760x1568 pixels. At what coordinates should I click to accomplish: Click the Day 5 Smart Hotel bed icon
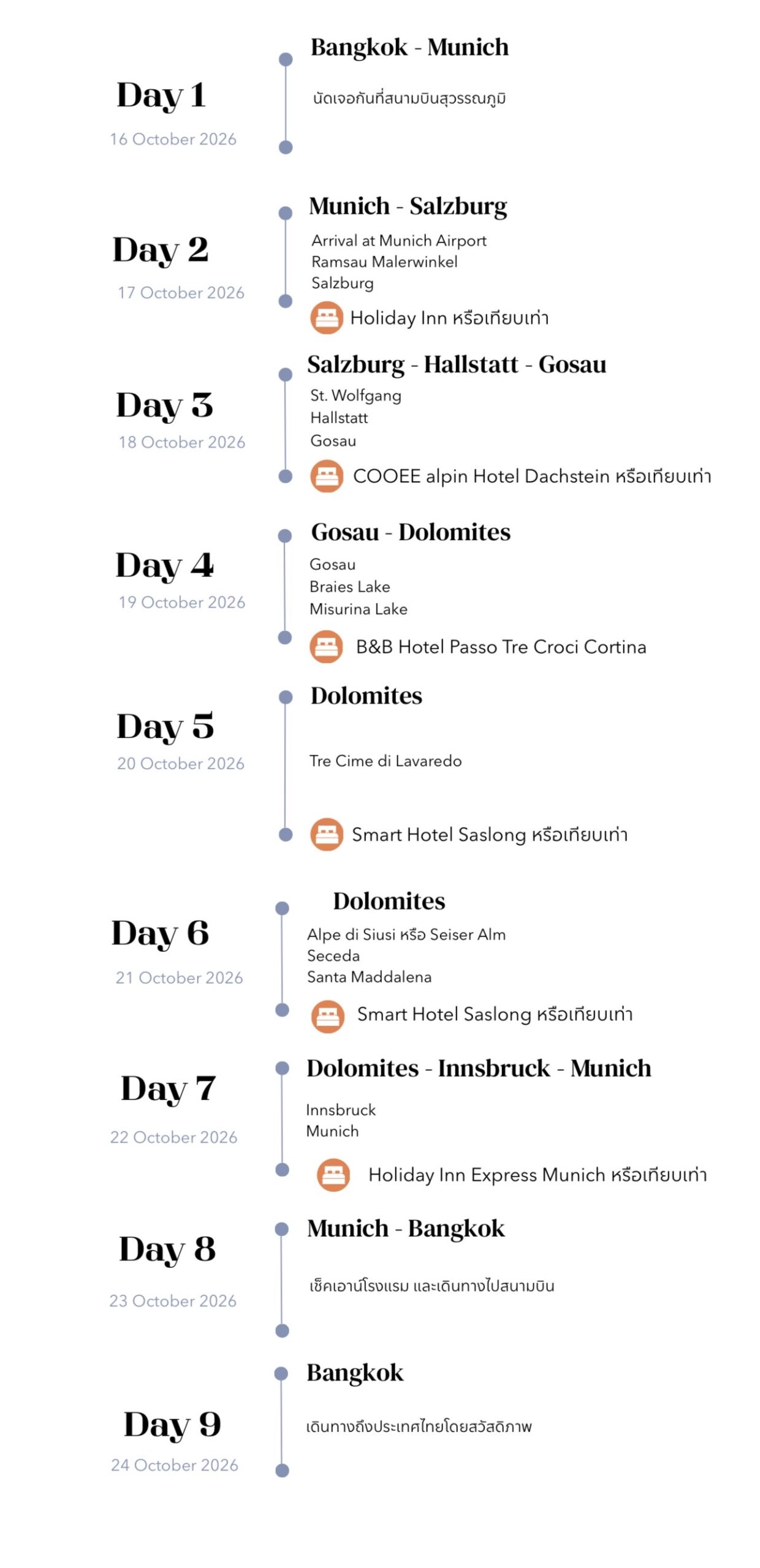click(x=327, y=834)
